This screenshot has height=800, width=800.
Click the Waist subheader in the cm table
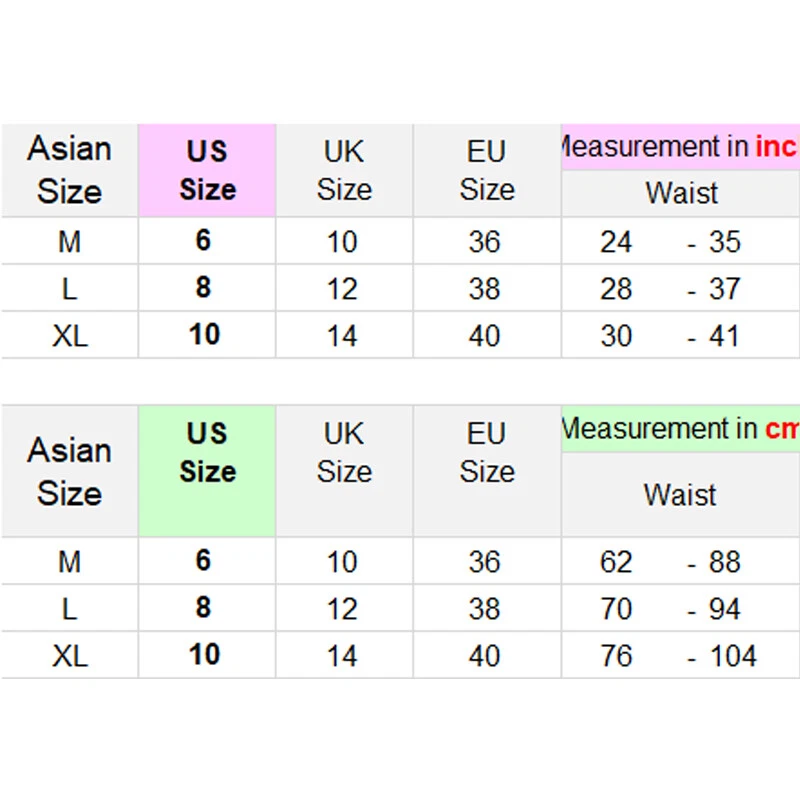tap(680, 494)
